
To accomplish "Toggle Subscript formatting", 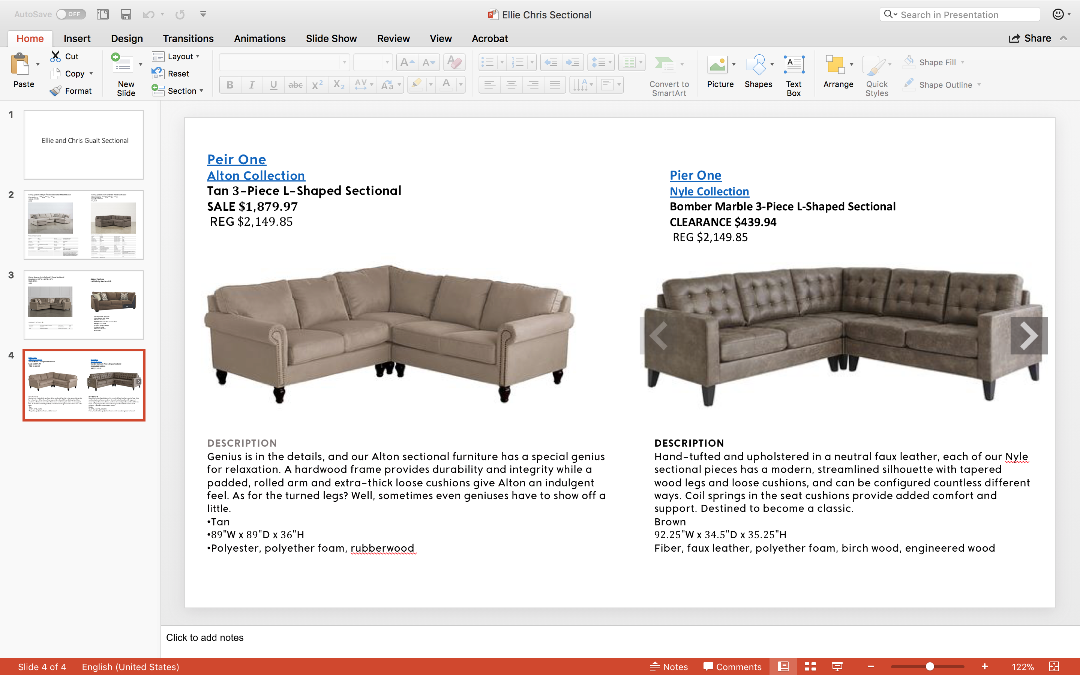I will [338, 85].
